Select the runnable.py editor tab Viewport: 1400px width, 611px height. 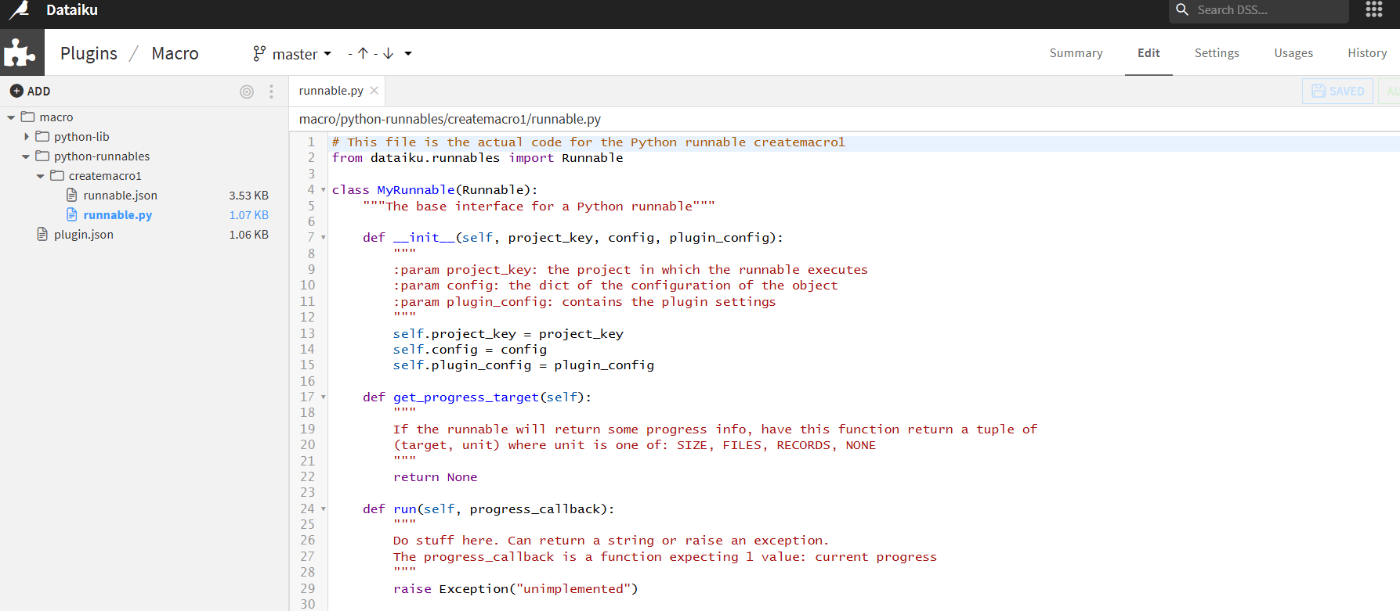331,90
